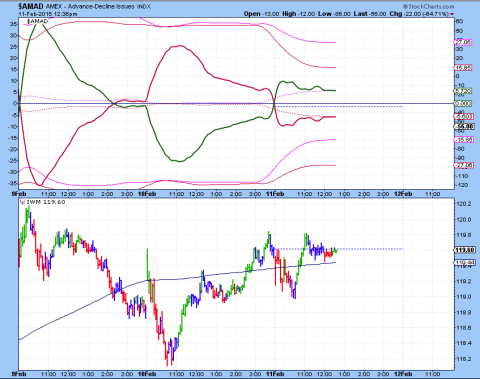
Task: Click the -110 label on upper right axis
Action: click(x=462, y=175)
